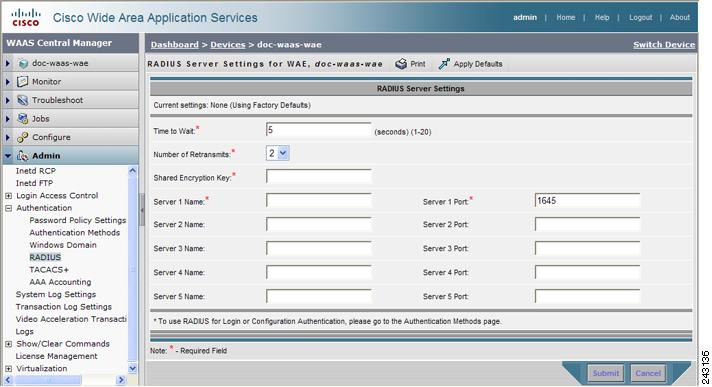Viewport: 712px width, 387px height.
Task: Expand the Virtualization tree node
Action: click(8, 368)
